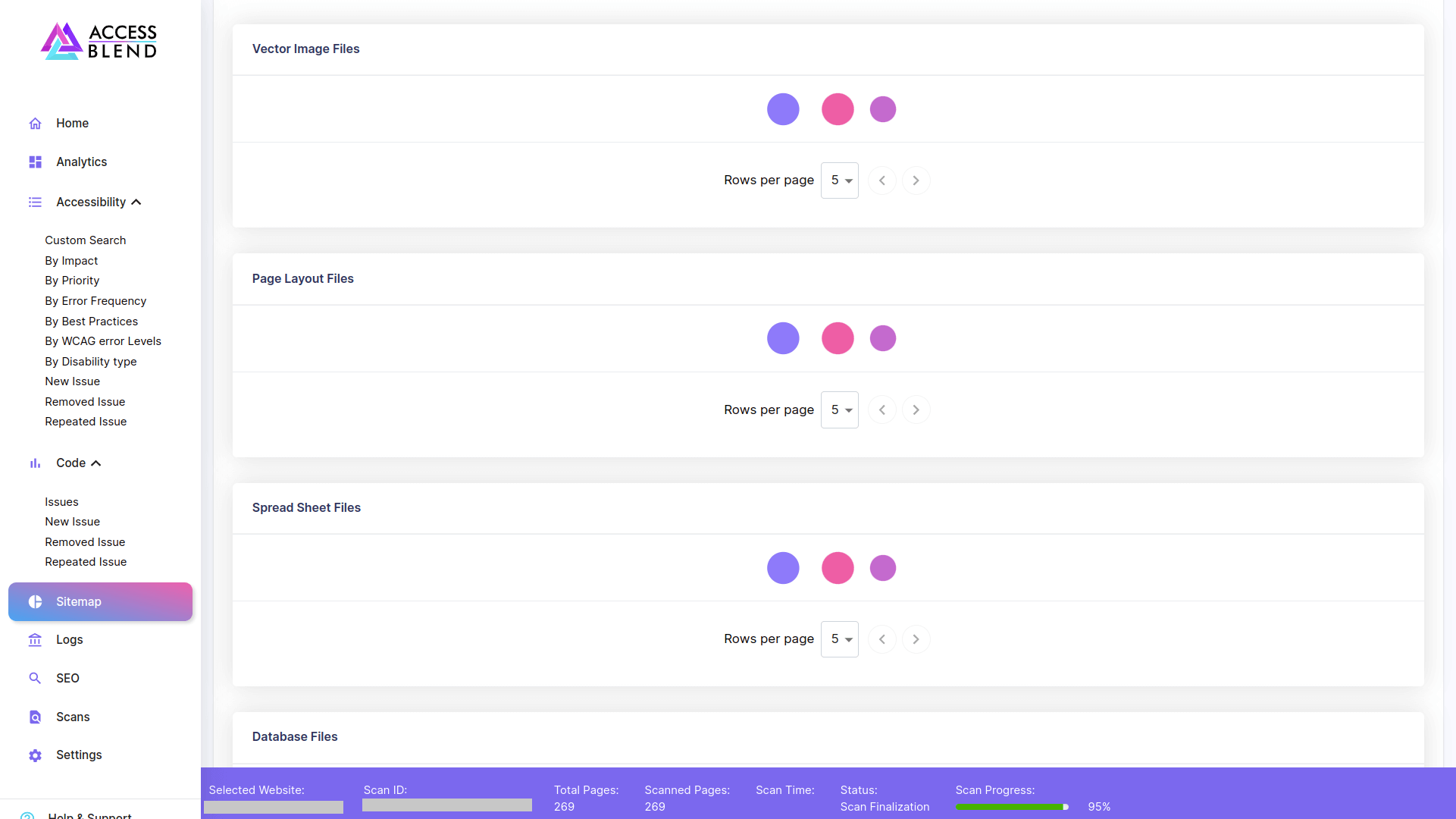The width and height of the screenshot is (1456, 819).
Task: Go to previous page in Vector Image Files
Action: 882,180
